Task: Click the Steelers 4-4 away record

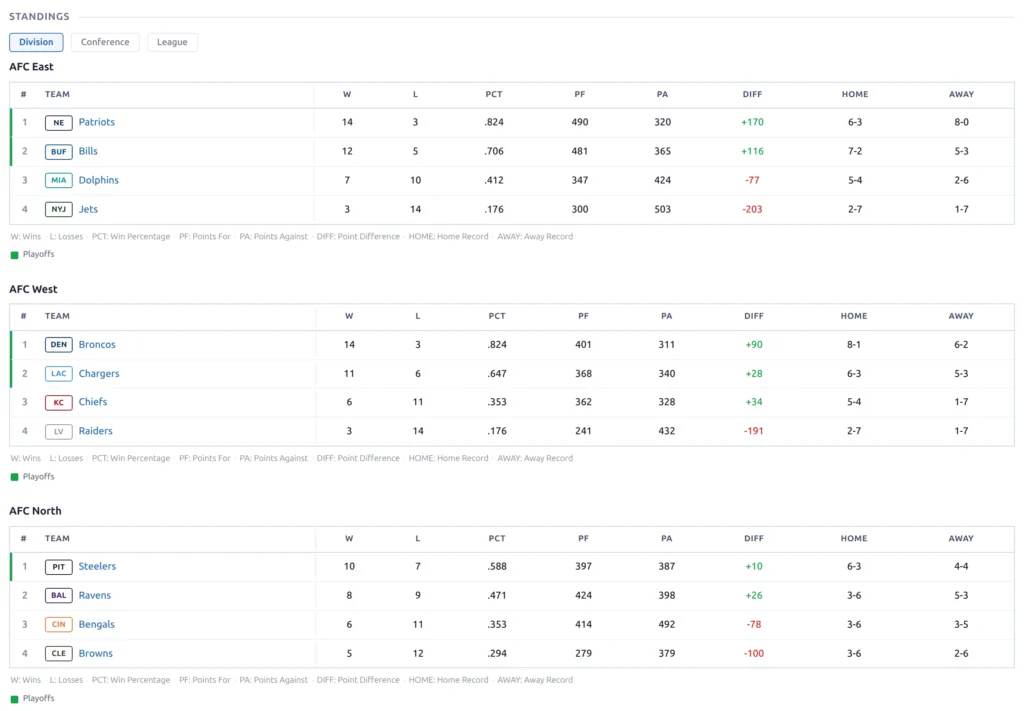Action: click(961, 566)
